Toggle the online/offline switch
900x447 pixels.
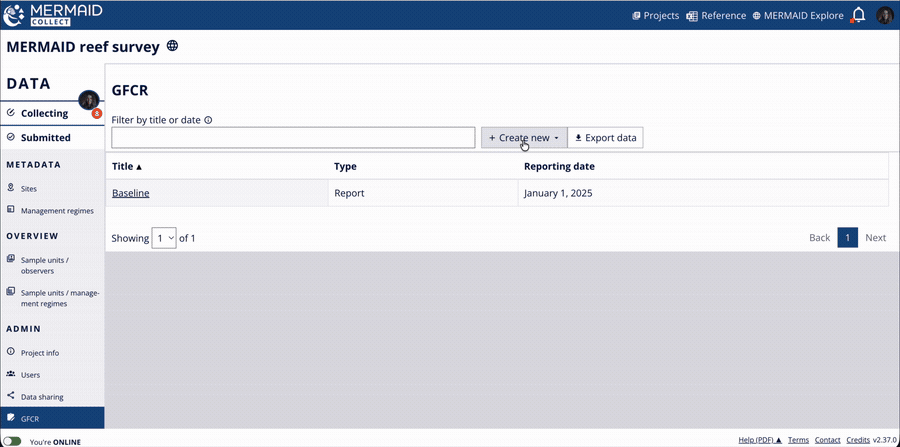click(12, 441)
